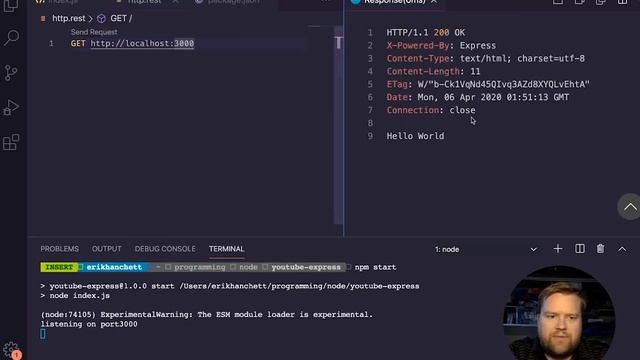
Task: Click the 'X-Powered-By' header line
Action: point(441,46)
